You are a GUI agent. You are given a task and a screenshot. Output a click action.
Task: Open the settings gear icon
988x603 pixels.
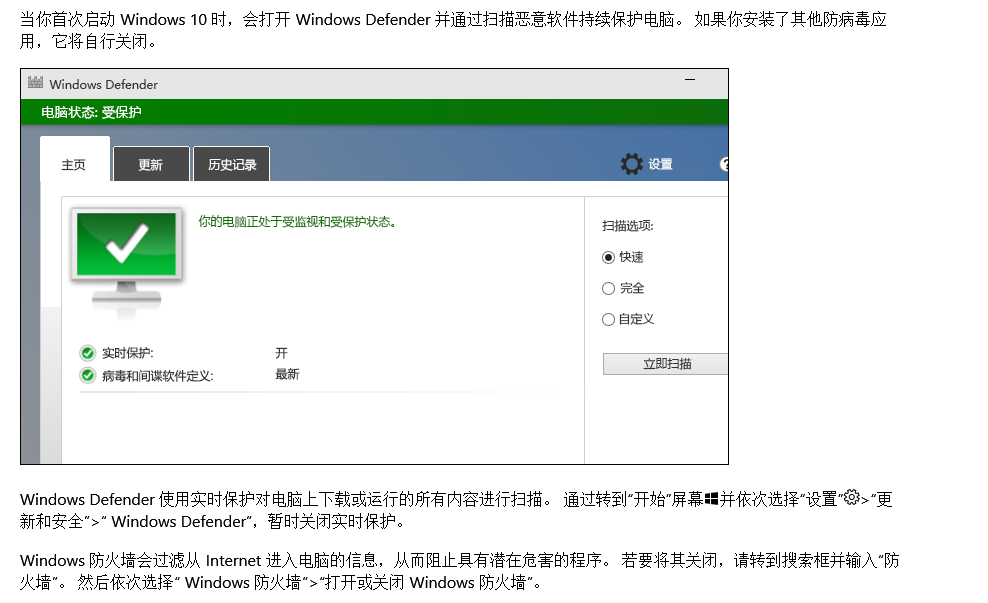pos(631,164)
